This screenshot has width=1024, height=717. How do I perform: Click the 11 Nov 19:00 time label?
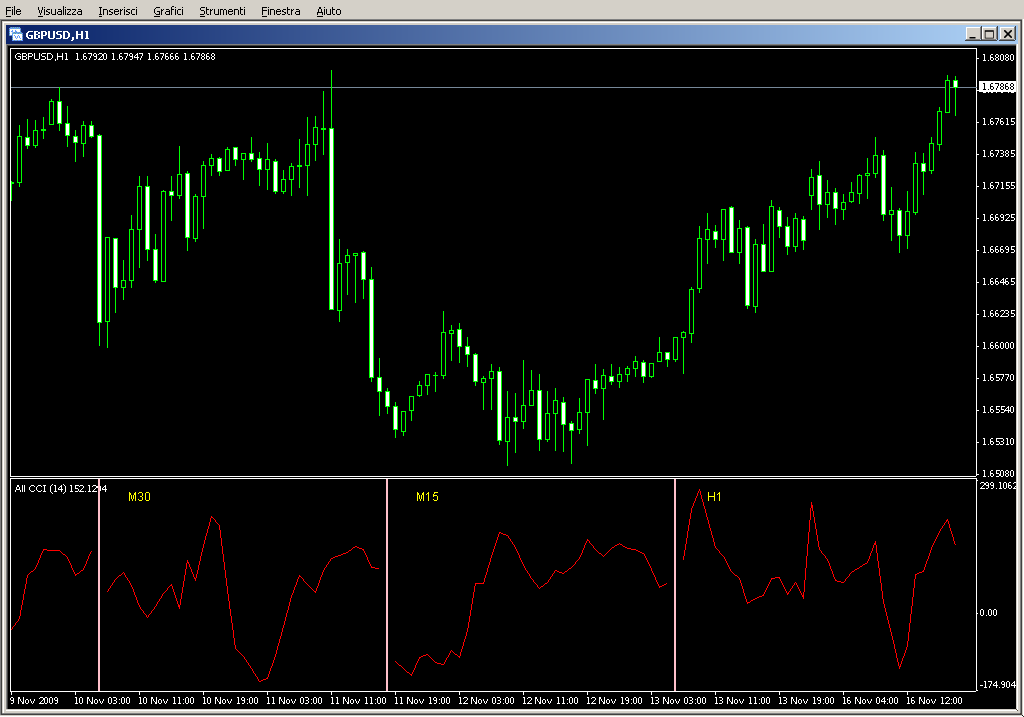coord(422,701)
